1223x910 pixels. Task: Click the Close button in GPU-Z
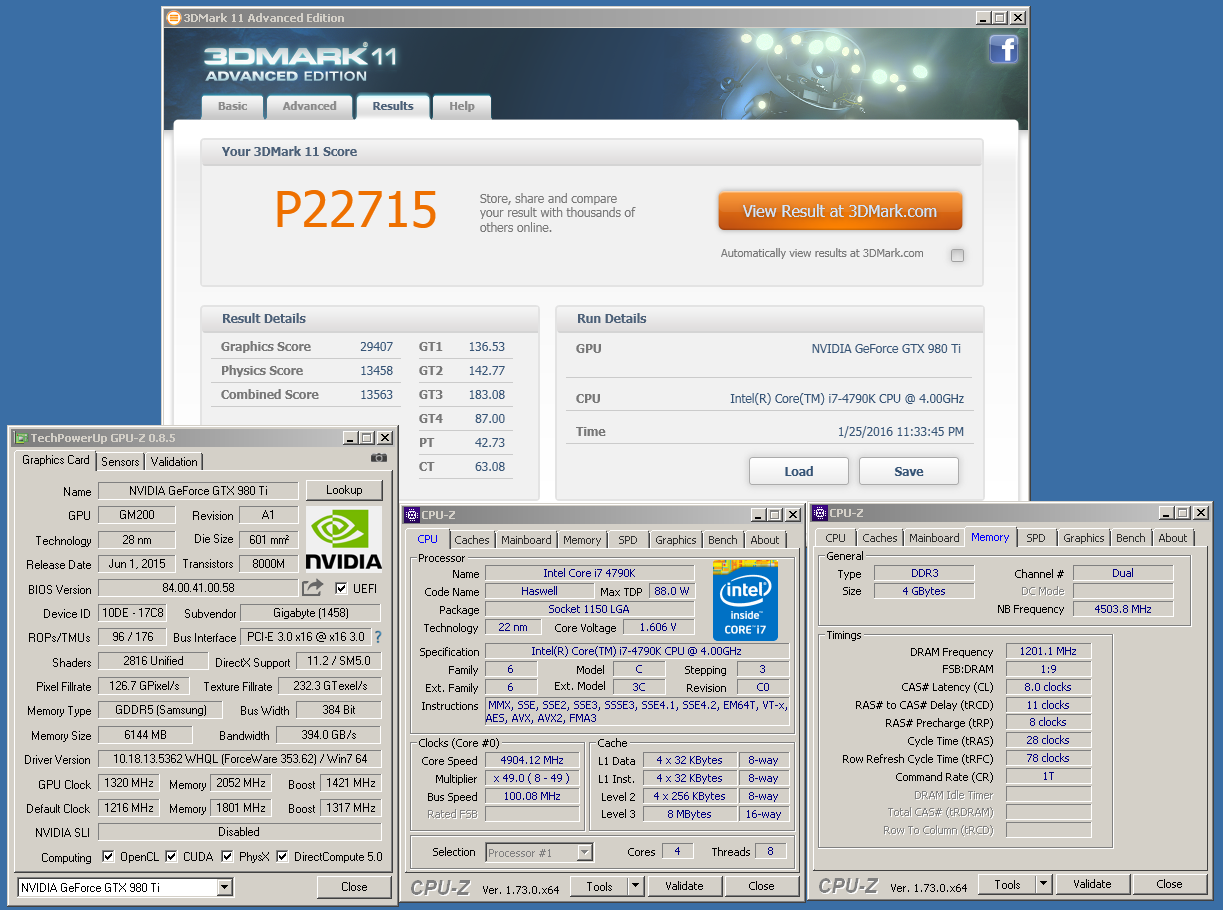pos(354,887)
